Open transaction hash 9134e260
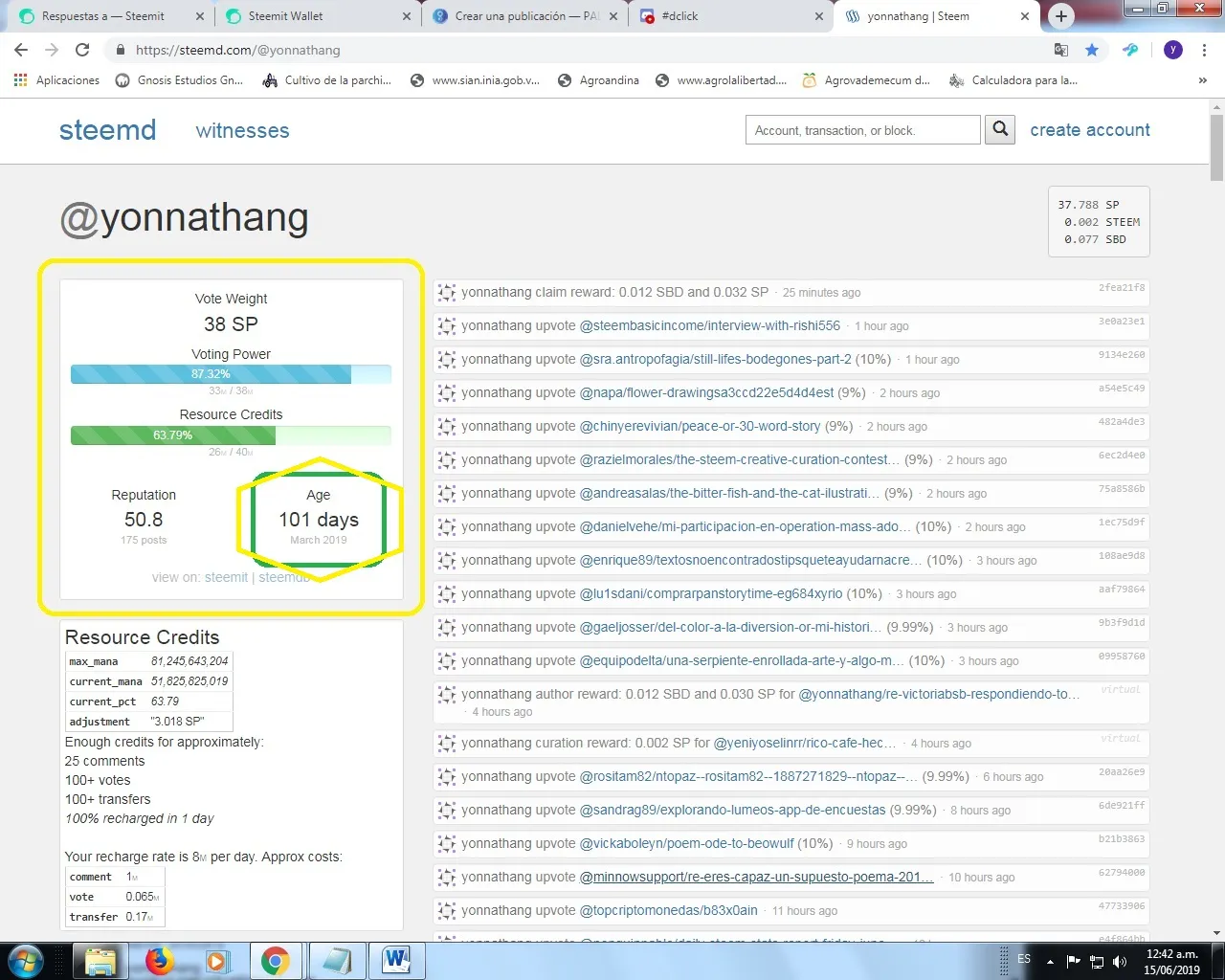The image size is (1225, 980). 1122,354
